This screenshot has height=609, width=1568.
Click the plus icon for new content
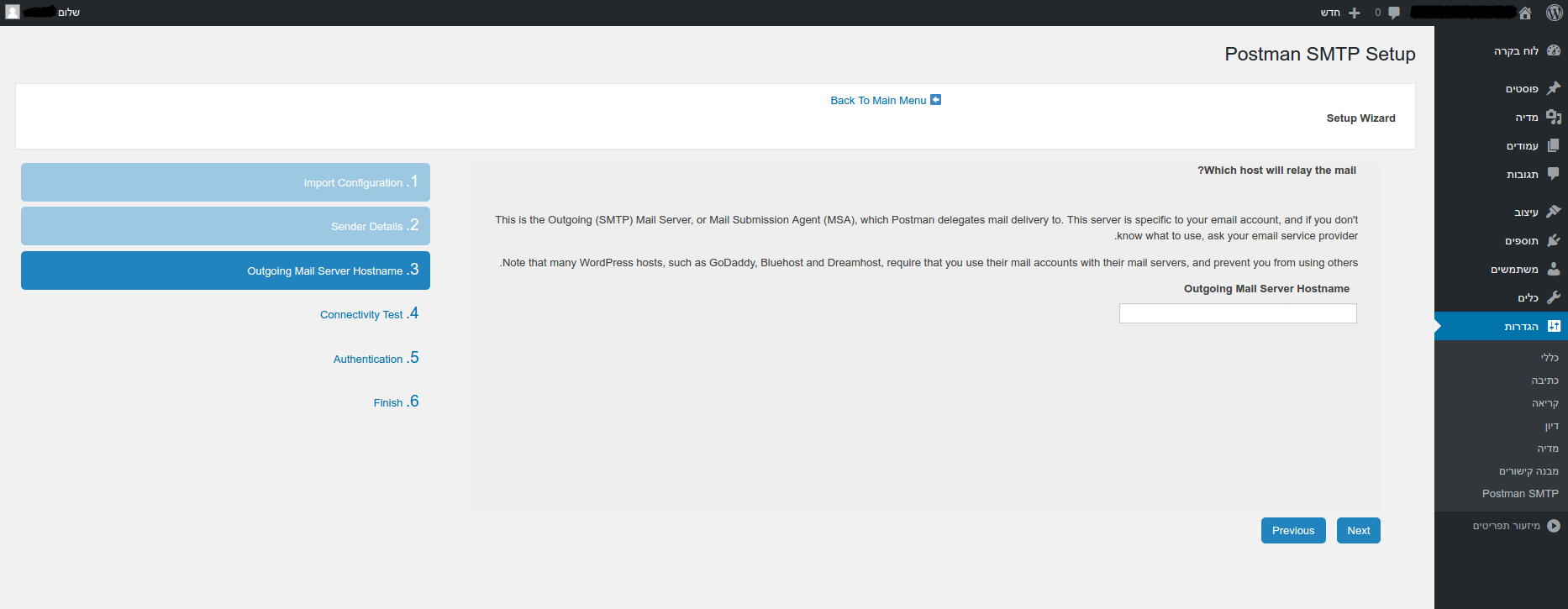[1354, 13]
